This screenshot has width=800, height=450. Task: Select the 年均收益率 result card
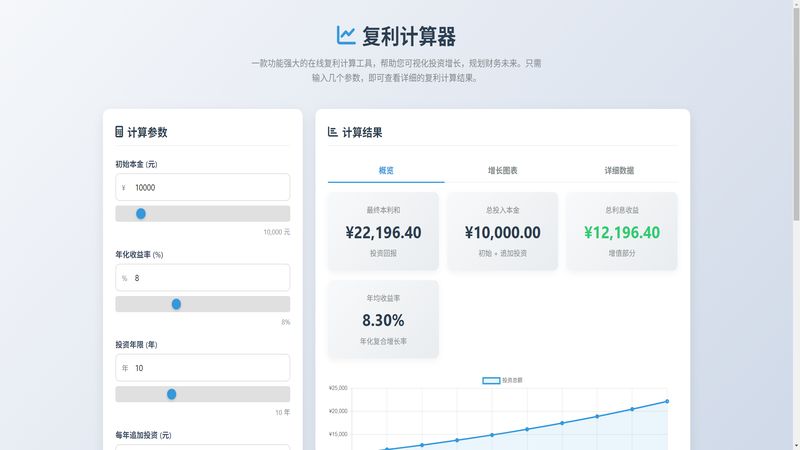[x=383, y=320]
